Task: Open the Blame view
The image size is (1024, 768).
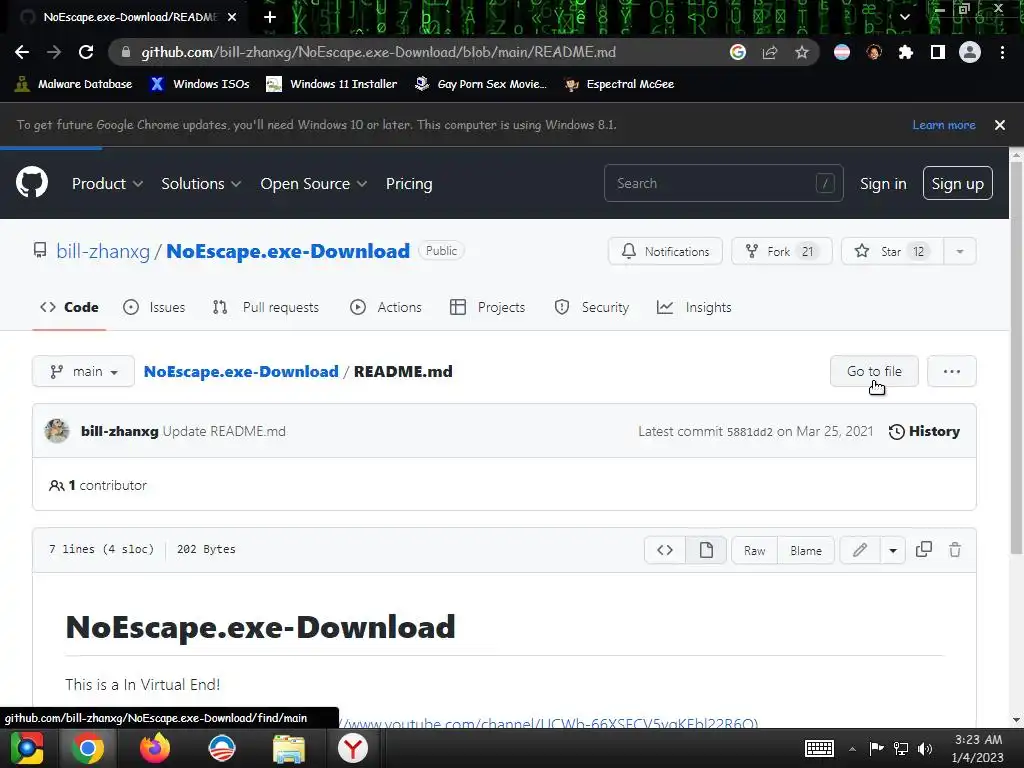Action: coord(806,550)
